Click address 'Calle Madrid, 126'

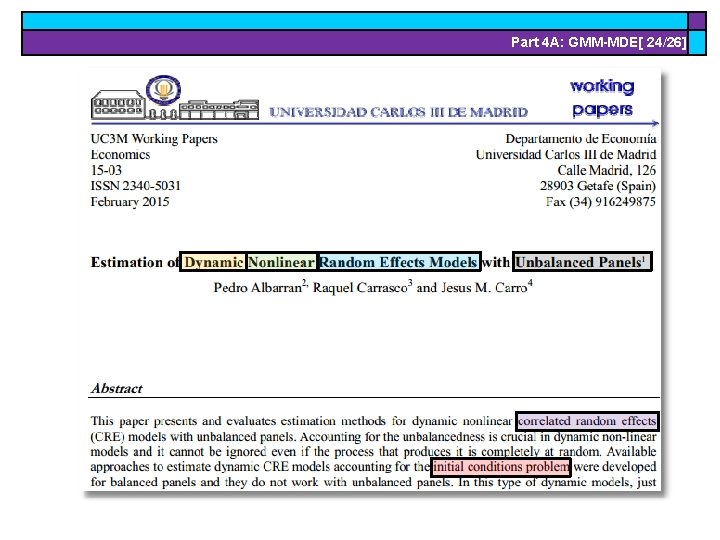pyautogui.click(x=607, y=170)
